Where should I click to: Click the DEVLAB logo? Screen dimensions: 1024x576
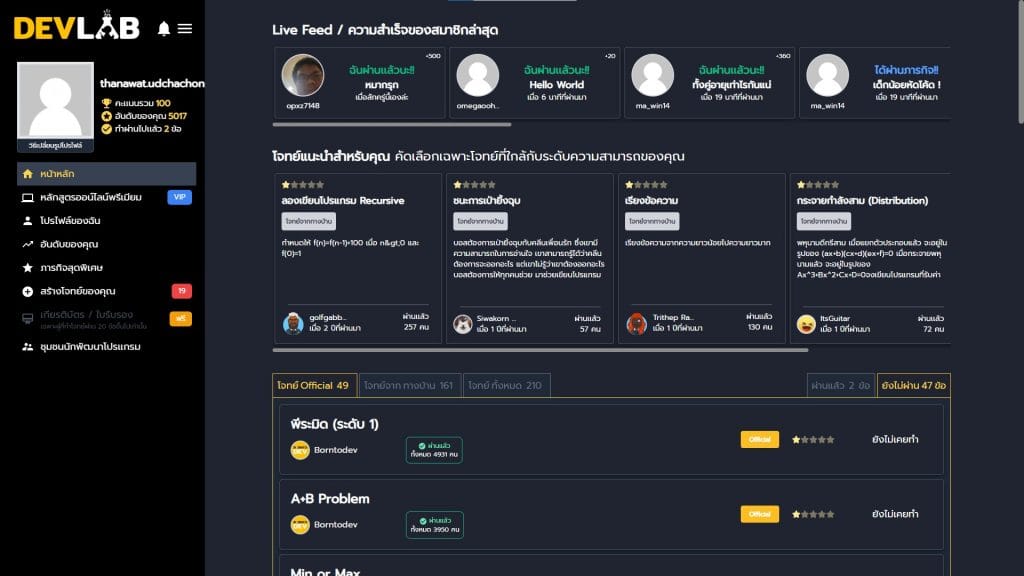pyautogui.click(x=76, y=28)
